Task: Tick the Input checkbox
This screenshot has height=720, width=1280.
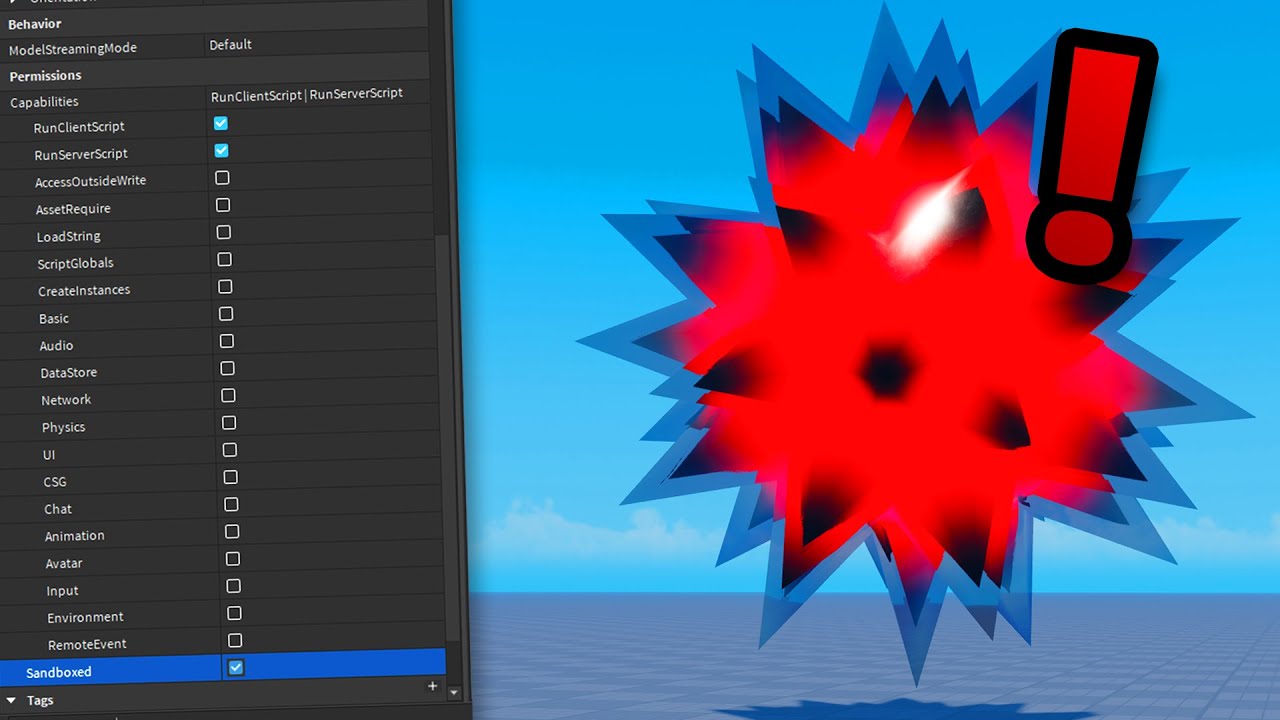Action: [233, 585]
